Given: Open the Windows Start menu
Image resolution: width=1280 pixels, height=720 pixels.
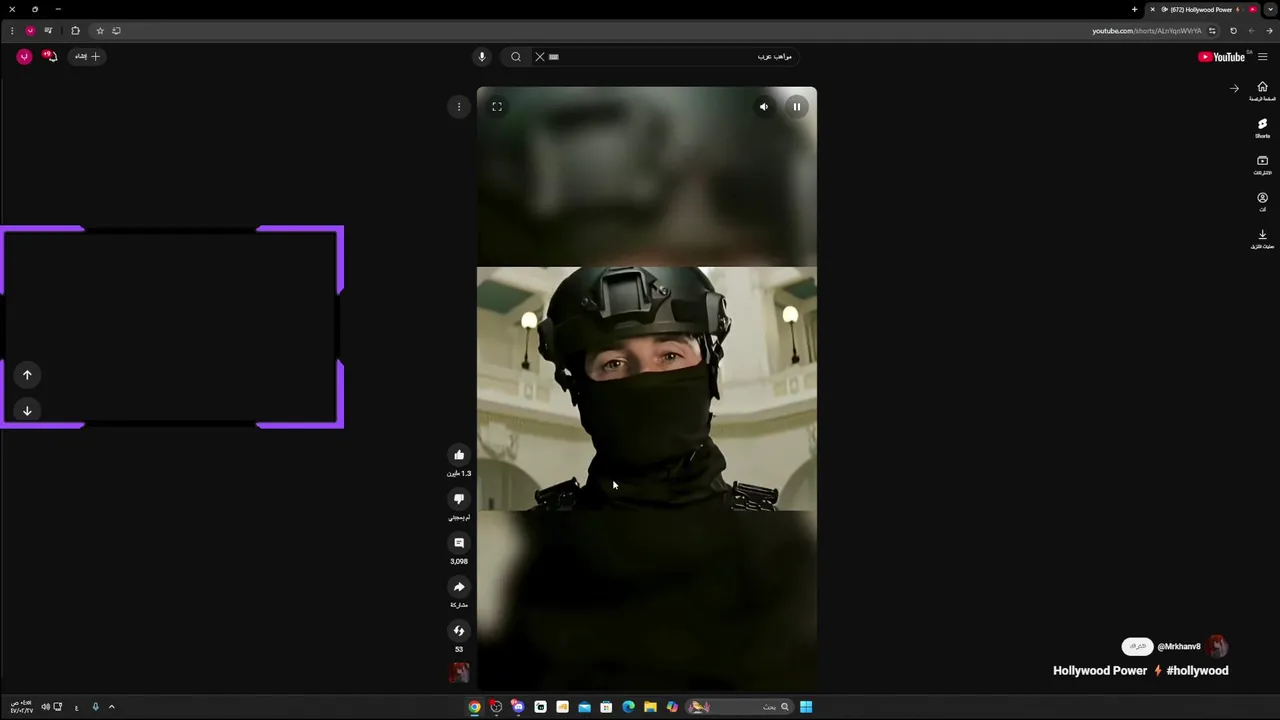Looking at the screenshot, I should click(806, 707).
